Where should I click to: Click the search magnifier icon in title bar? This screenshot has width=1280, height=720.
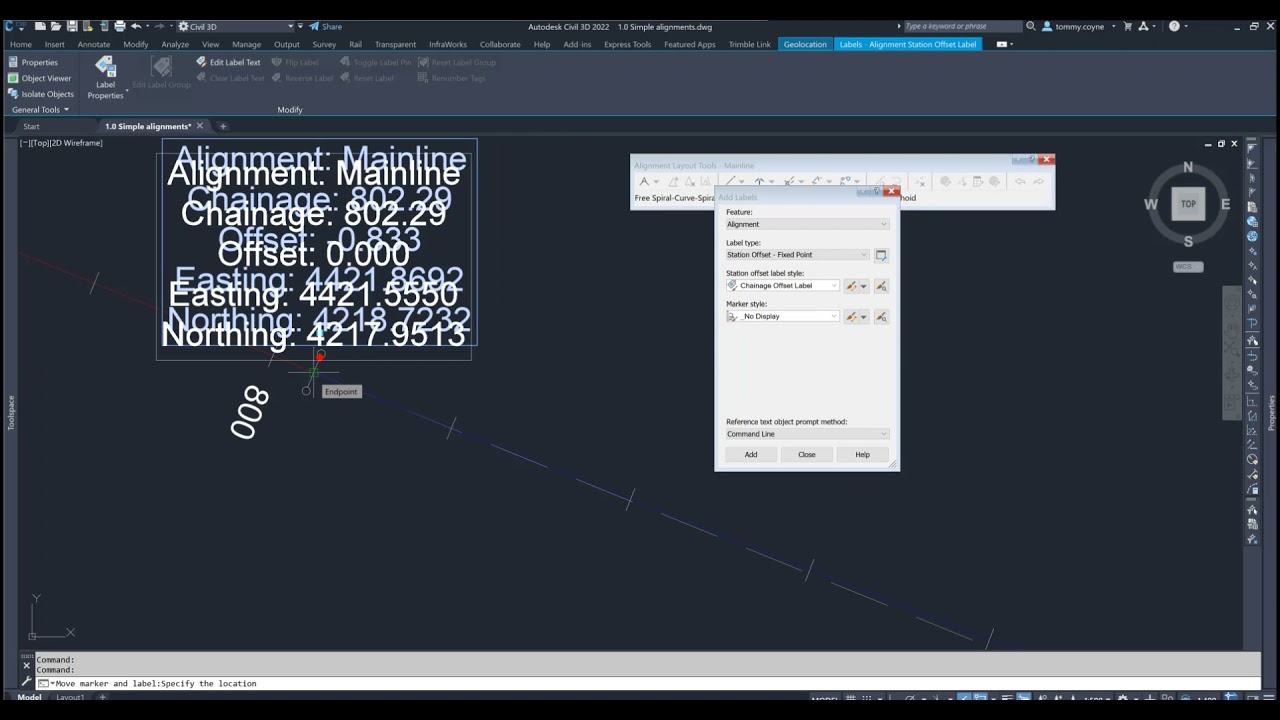1031,26
